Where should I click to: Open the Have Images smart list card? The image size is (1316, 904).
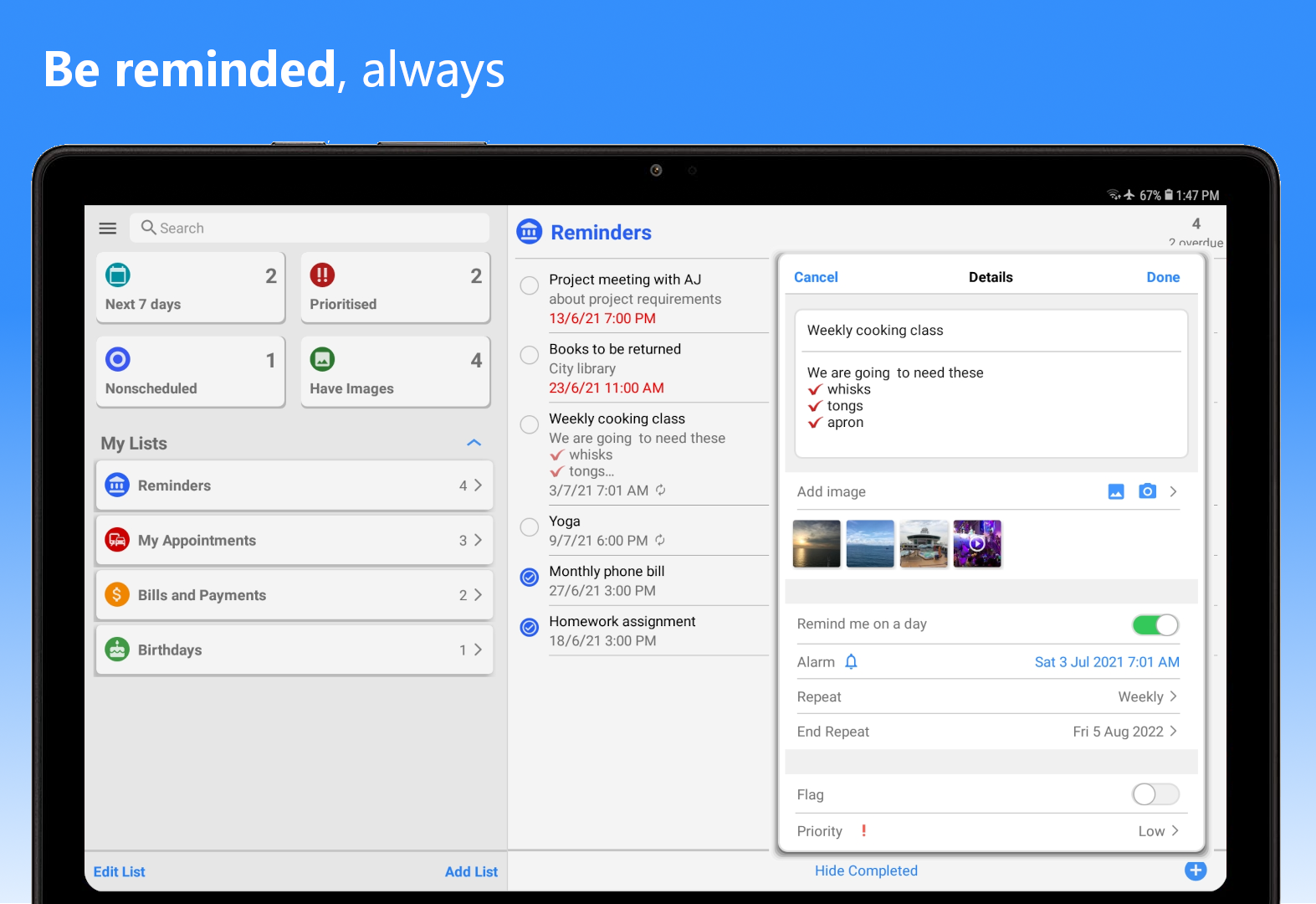click(395, 372)
